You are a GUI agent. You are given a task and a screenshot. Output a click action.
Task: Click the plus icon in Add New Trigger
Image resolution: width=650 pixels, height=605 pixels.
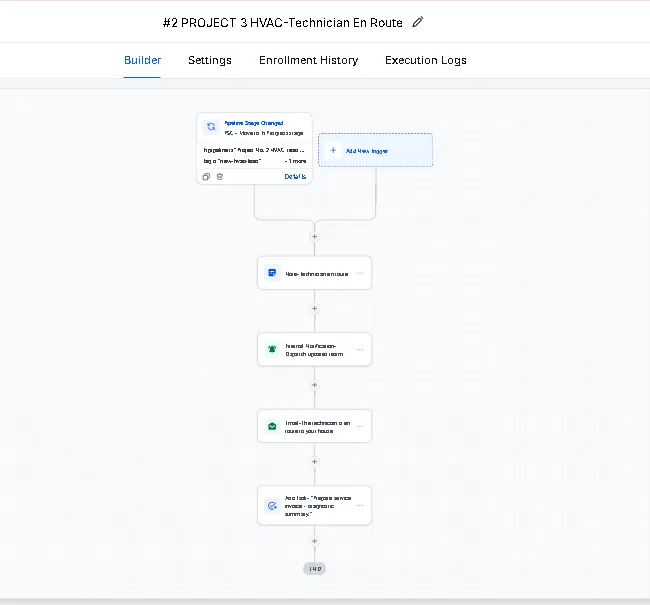point(333,150)
